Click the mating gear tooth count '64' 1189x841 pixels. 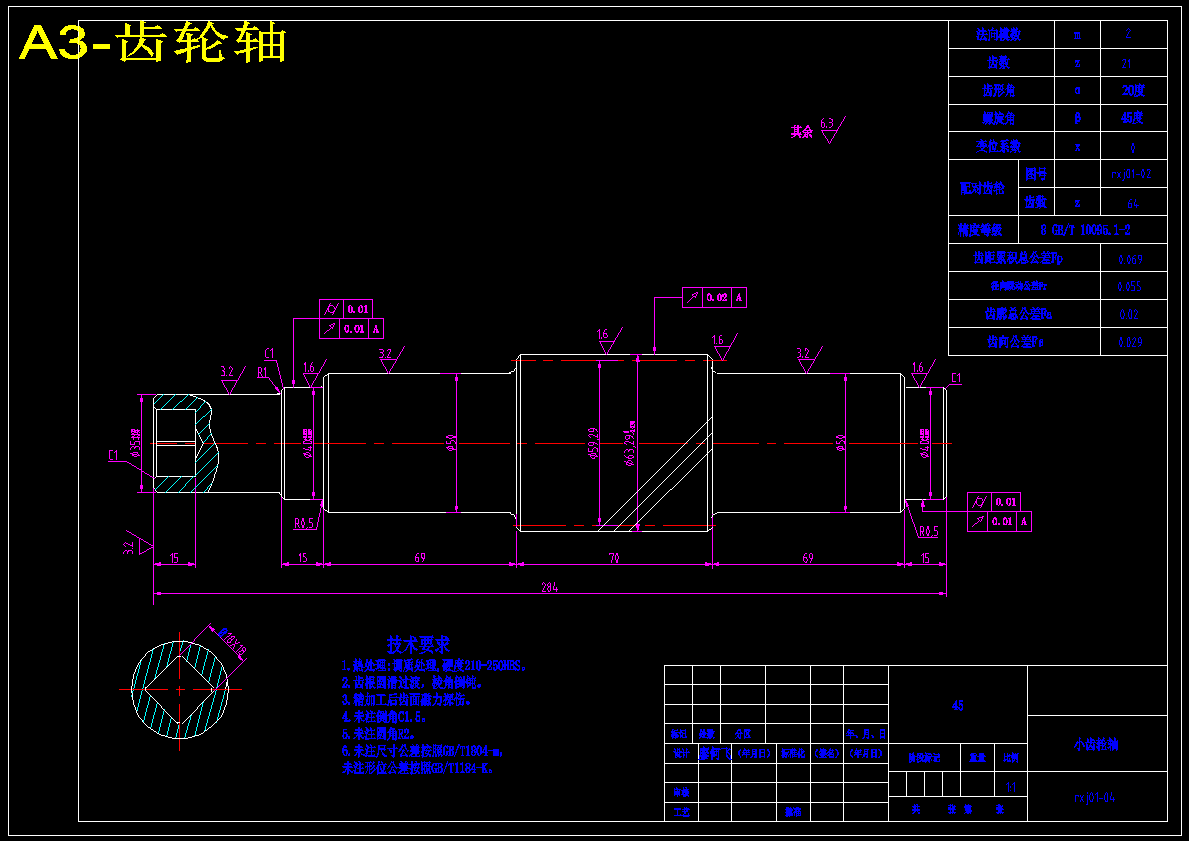click(x=1133, y=203)
